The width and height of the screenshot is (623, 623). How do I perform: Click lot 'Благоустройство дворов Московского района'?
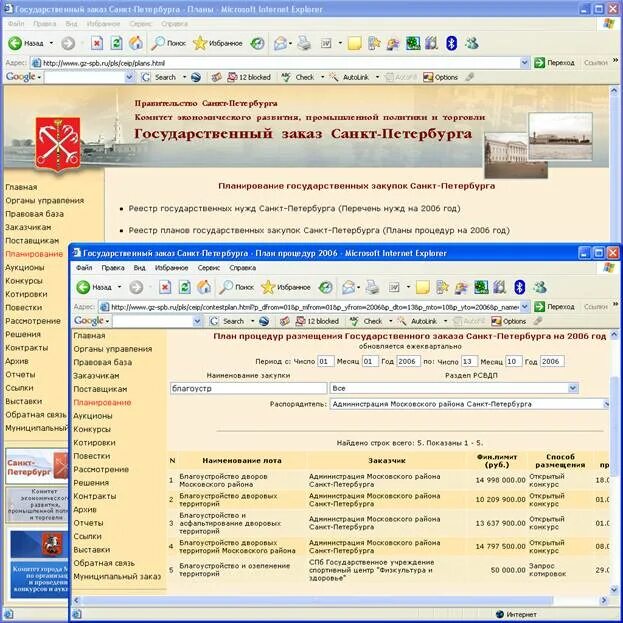pyautogui.click(x=223, y=480)
